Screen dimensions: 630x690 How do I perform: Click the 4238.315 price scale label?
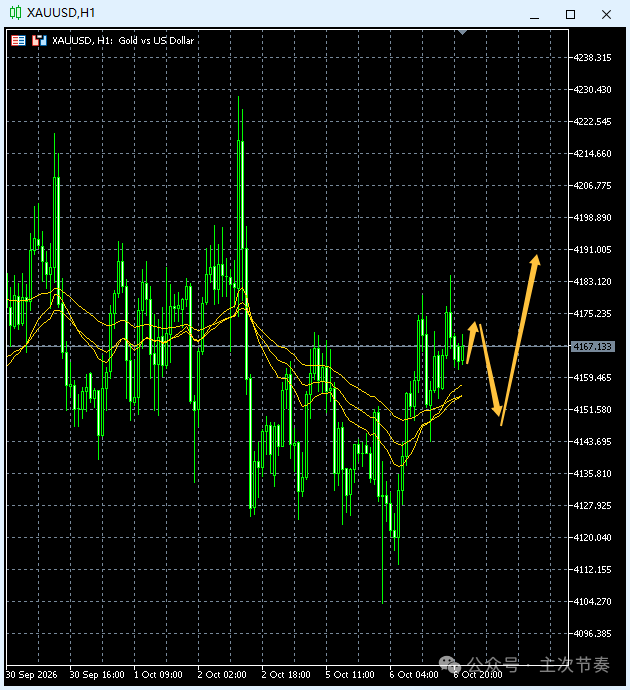(592, 58)
